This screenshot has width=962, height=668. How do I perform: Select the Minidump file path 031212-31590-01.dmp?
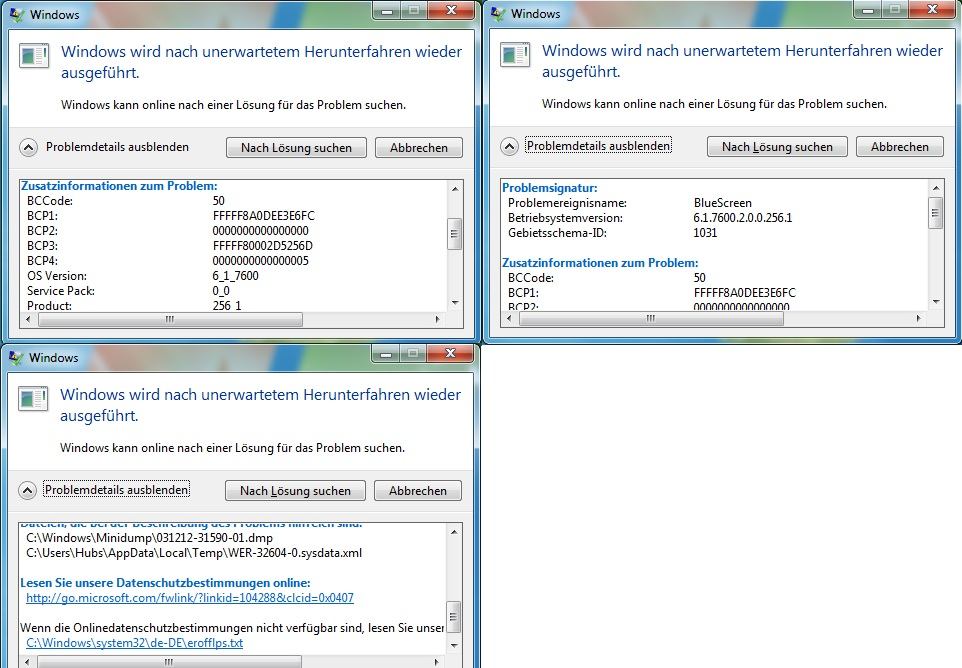coord(149,538)
